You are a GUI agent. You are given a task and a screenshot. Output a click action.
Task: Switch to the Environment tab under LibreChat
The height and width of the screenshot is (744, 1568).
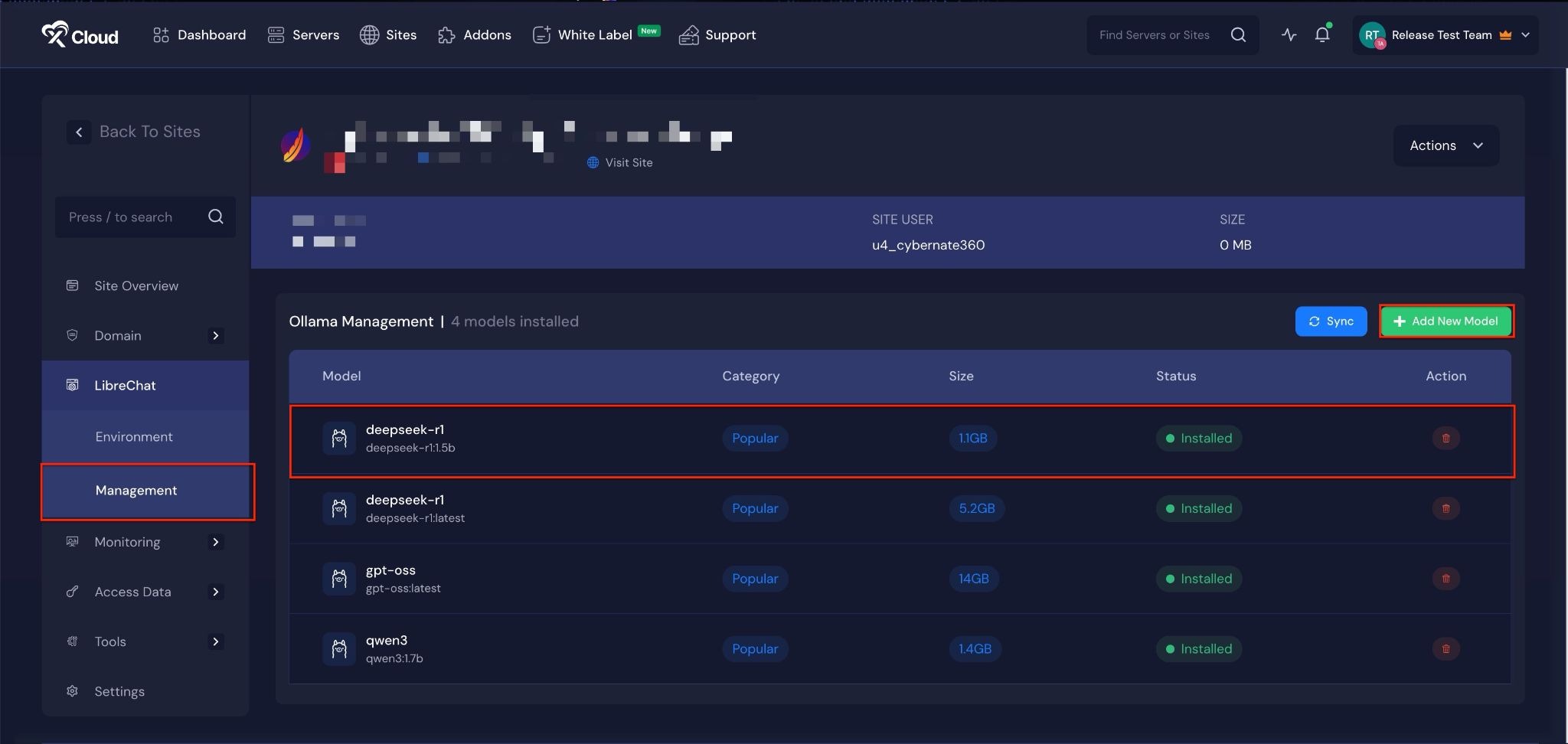click(133, 436)
